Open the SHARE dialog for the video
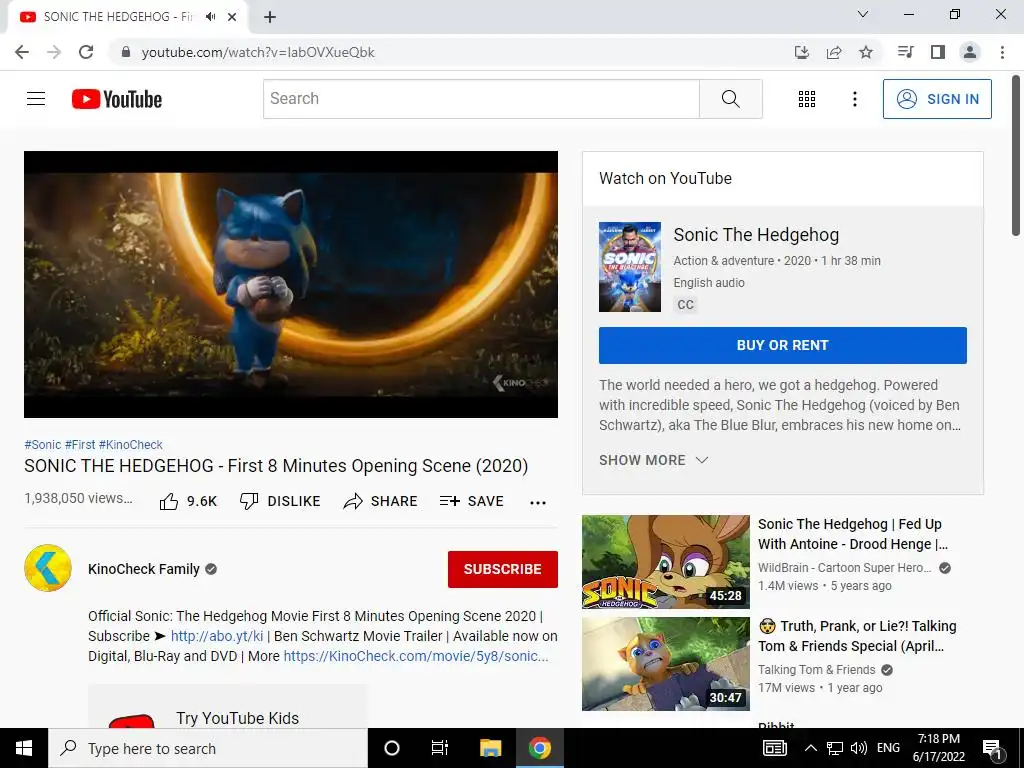Image resolution: width=1024 pixels, height=768 pixels. (381, 502)
